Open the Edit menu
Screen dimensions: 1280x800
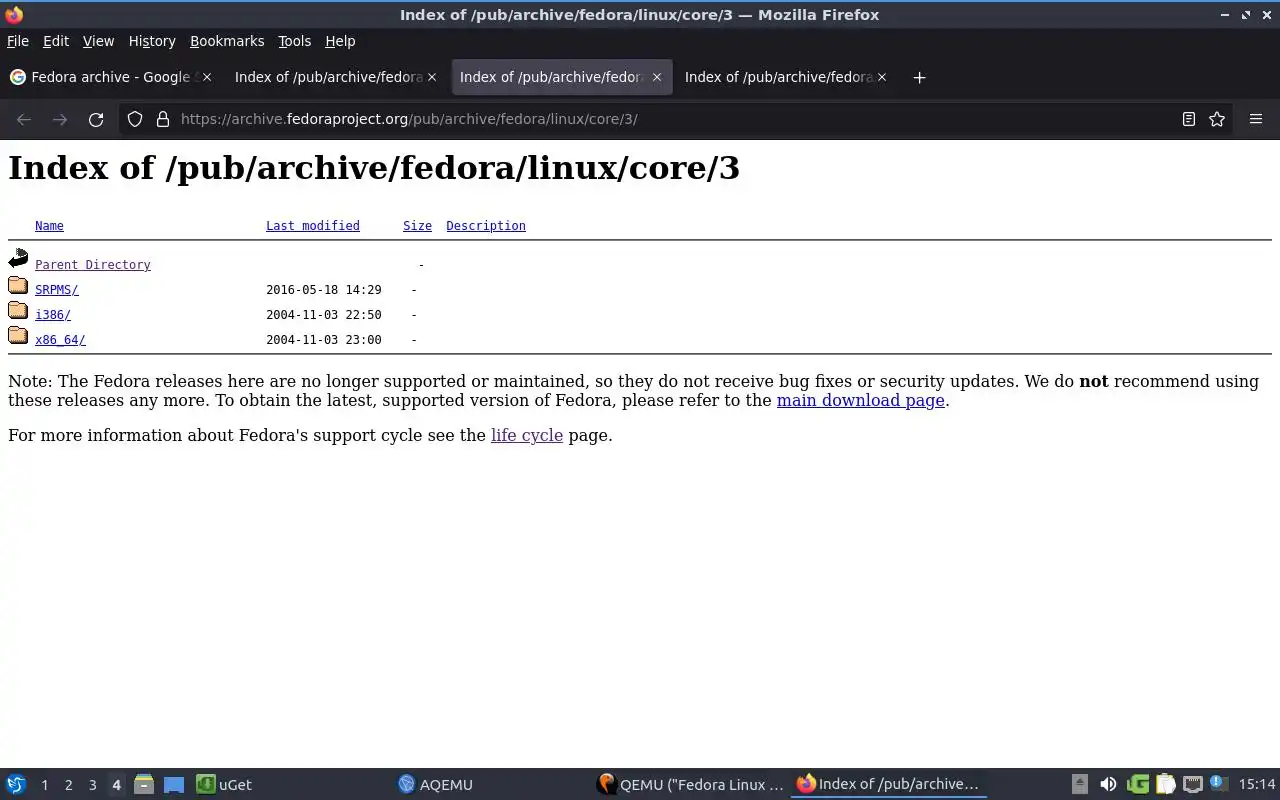click(x=56, y=41)
